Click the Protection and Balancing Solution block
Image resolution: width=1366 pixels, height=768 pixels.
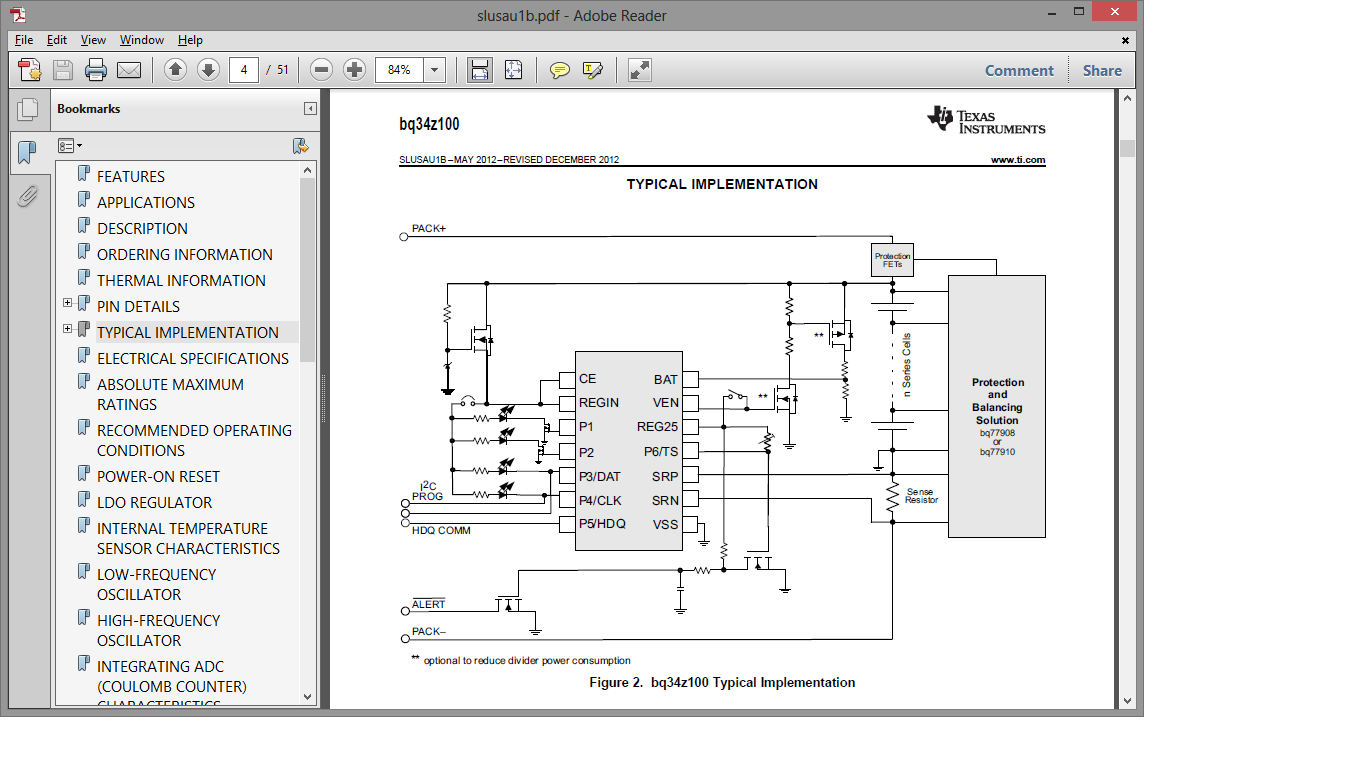pyautogui.click(x=997, y=406)
